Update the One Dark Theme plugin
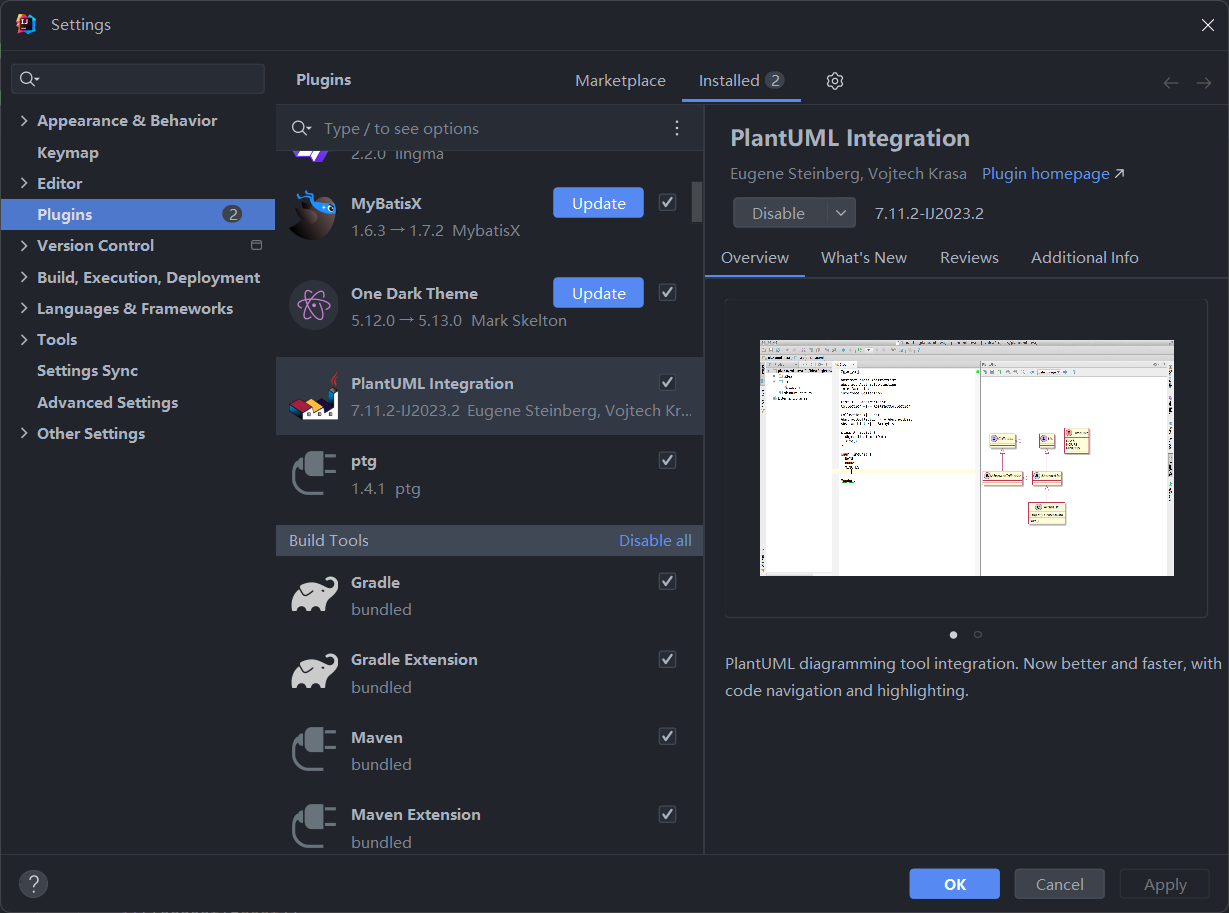The width and height of the screenshot is (1229, 913). (x=598, y=293)
